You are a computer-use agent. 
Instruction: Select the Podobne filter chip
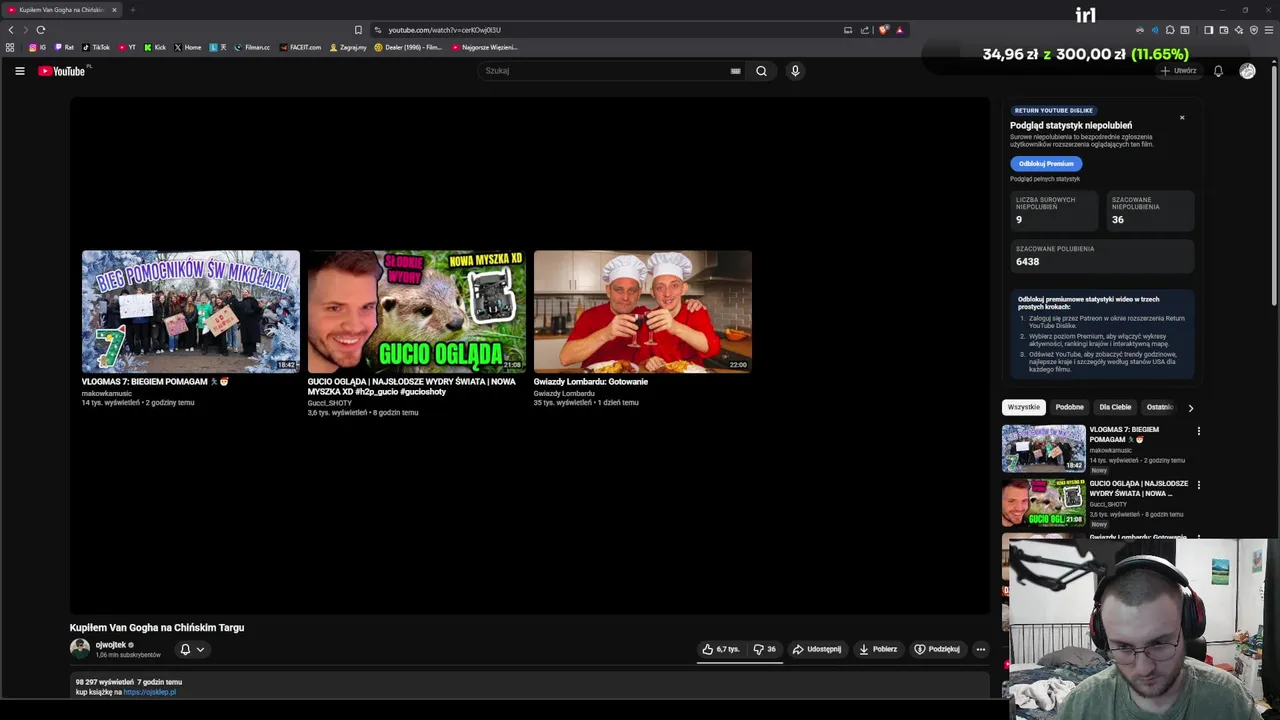coord(1069,407)
